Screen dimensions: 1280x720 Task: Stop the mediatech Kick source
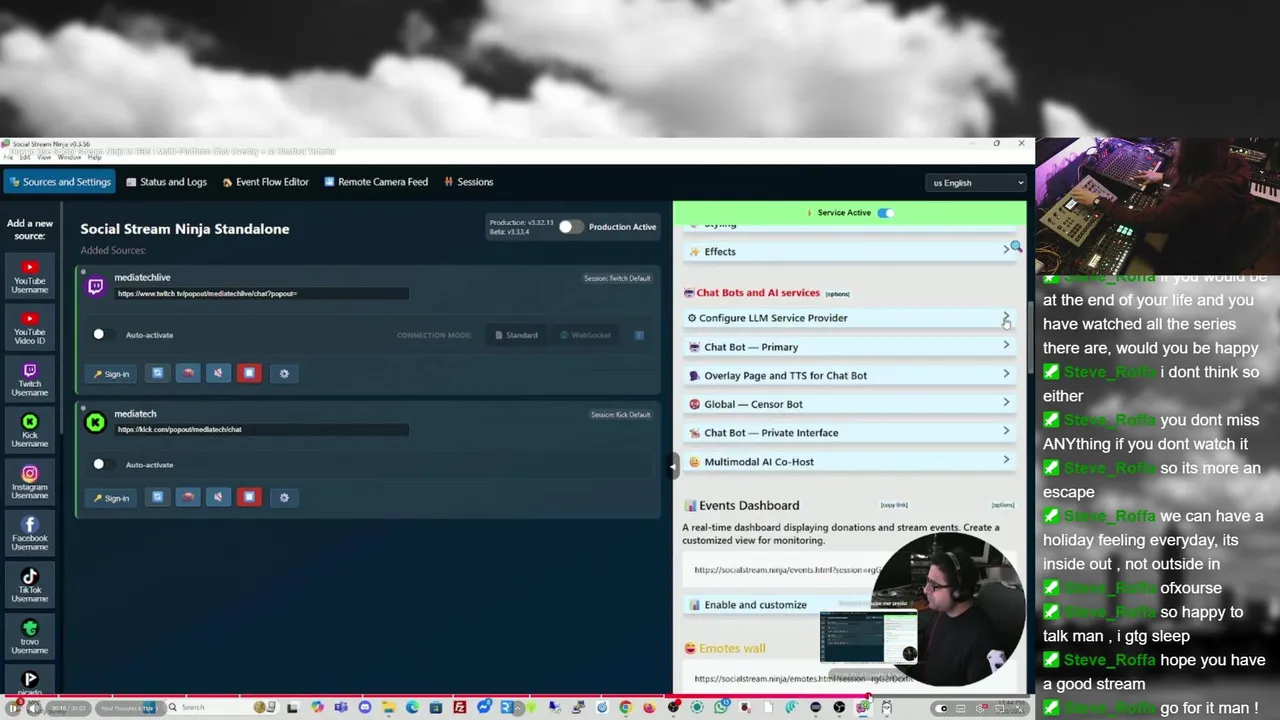click(x=249, y=497)
